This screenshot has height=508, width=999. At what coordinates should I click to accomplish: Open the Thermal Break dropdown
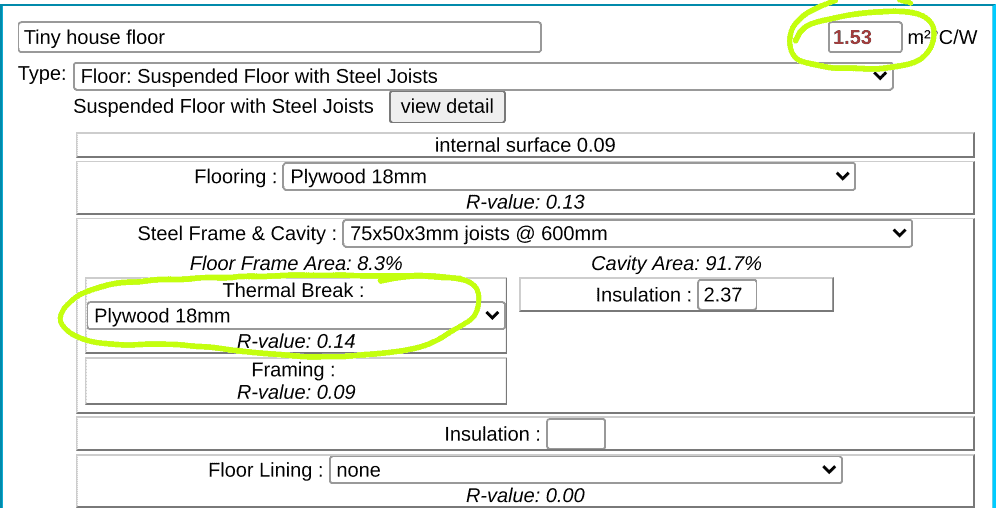pos(295,316)
